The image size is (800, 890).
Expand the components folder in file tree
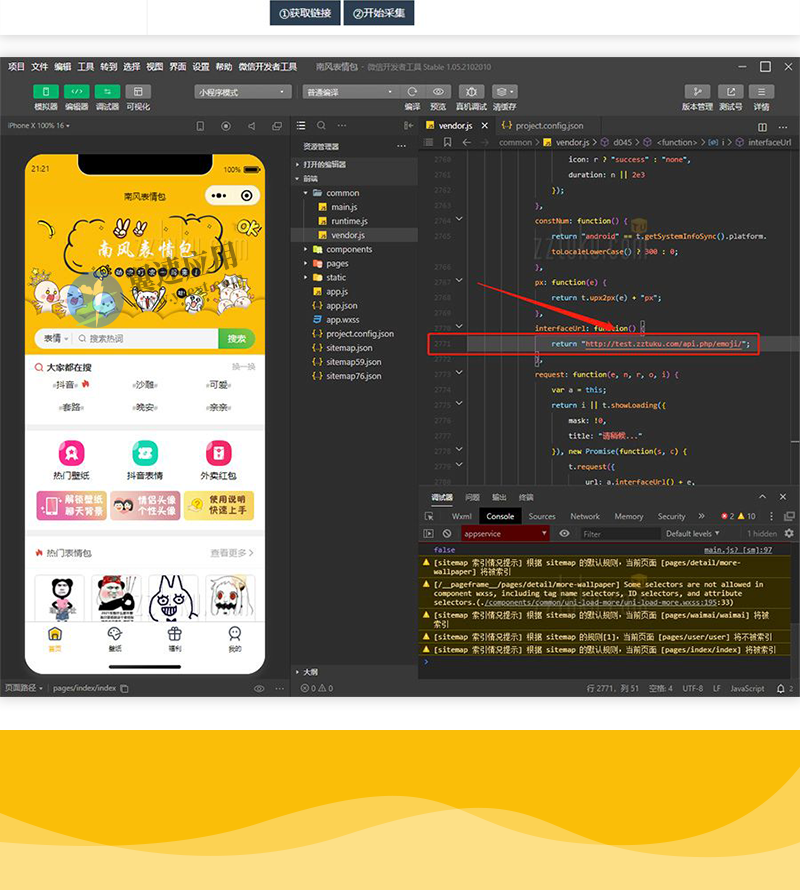tap(348, 250)
